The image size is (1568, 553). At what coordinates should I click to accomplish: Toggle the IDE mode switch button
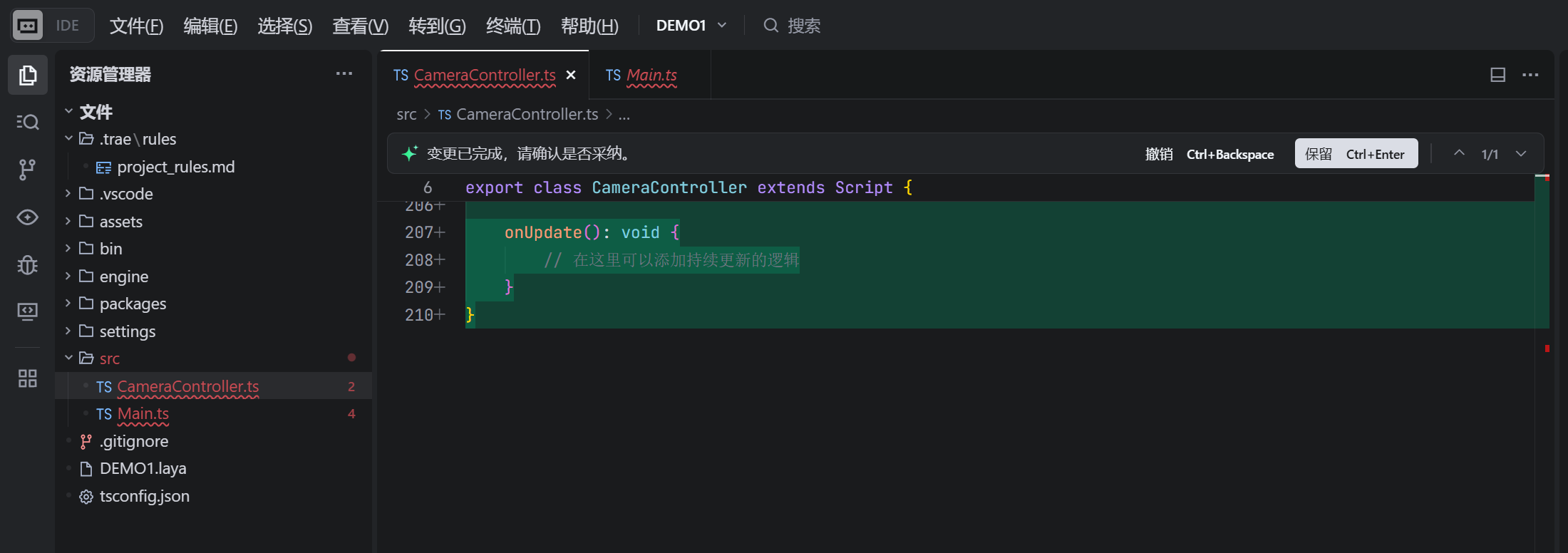pos(53,26)
